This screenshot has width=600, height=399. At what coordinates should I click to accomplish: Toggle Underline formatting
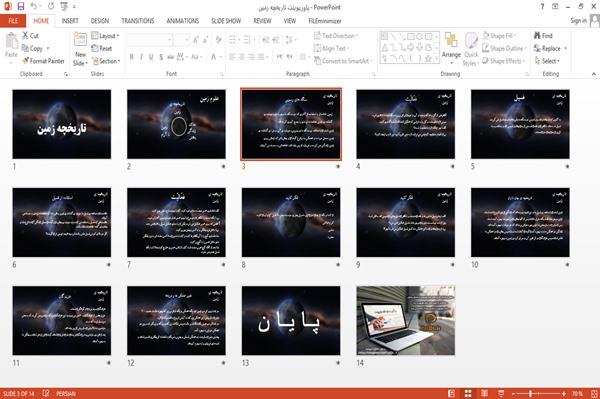[151, 57]
